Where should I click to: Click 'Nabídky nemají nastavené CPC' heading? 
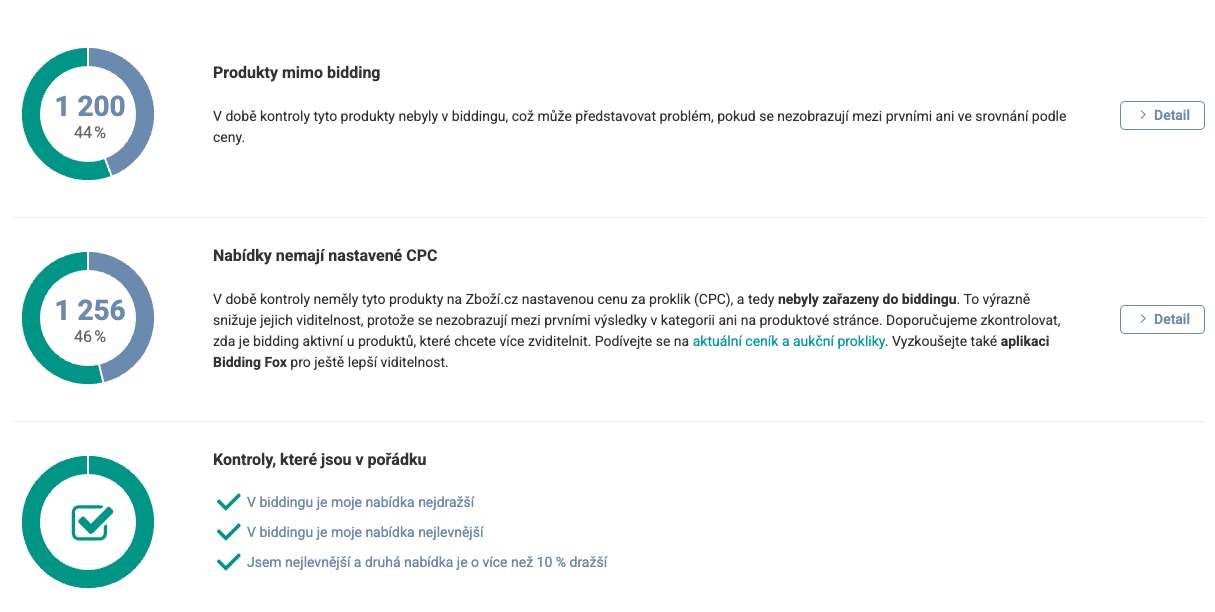click(325, 256)
